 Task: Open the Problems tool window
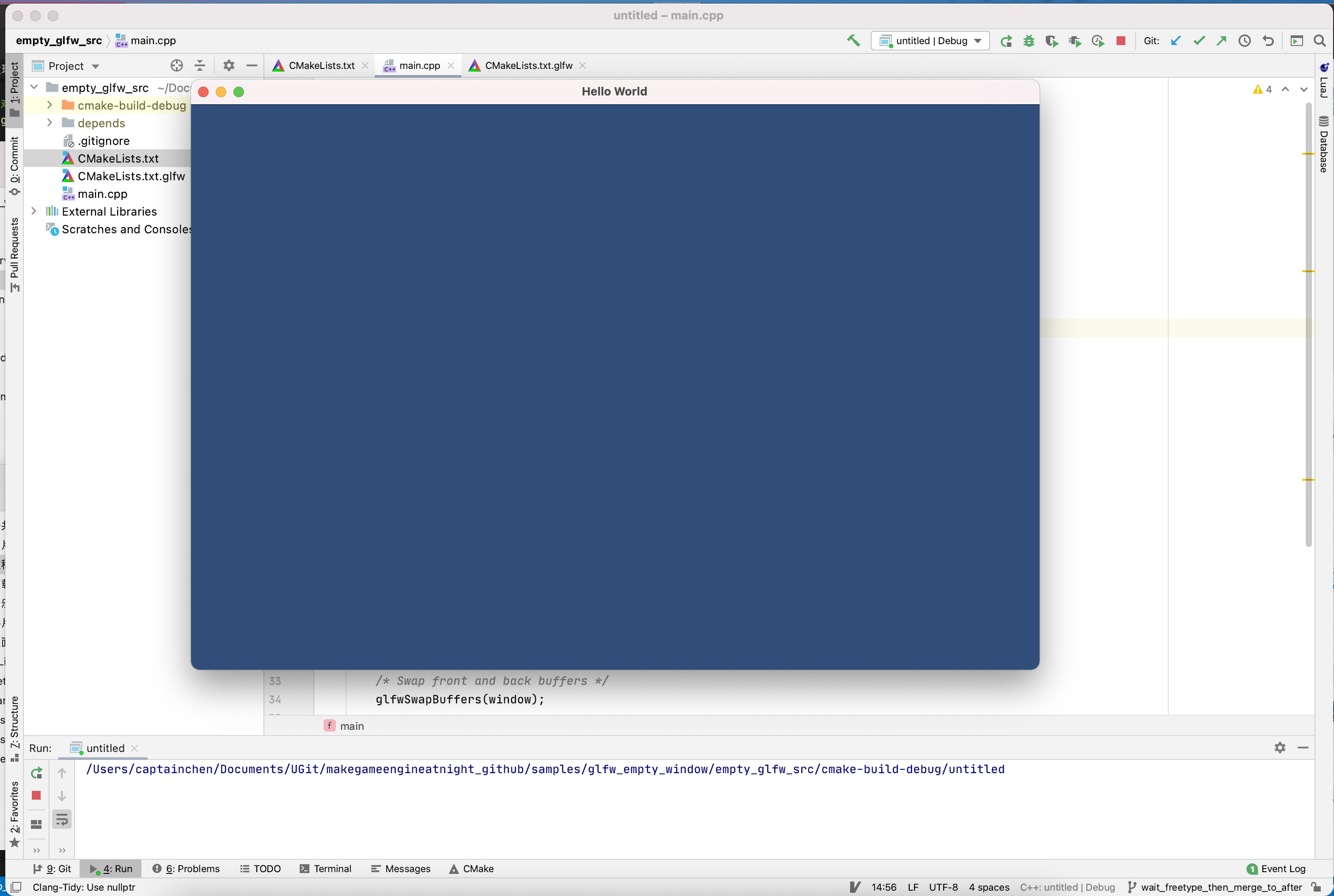click(186, 869)
